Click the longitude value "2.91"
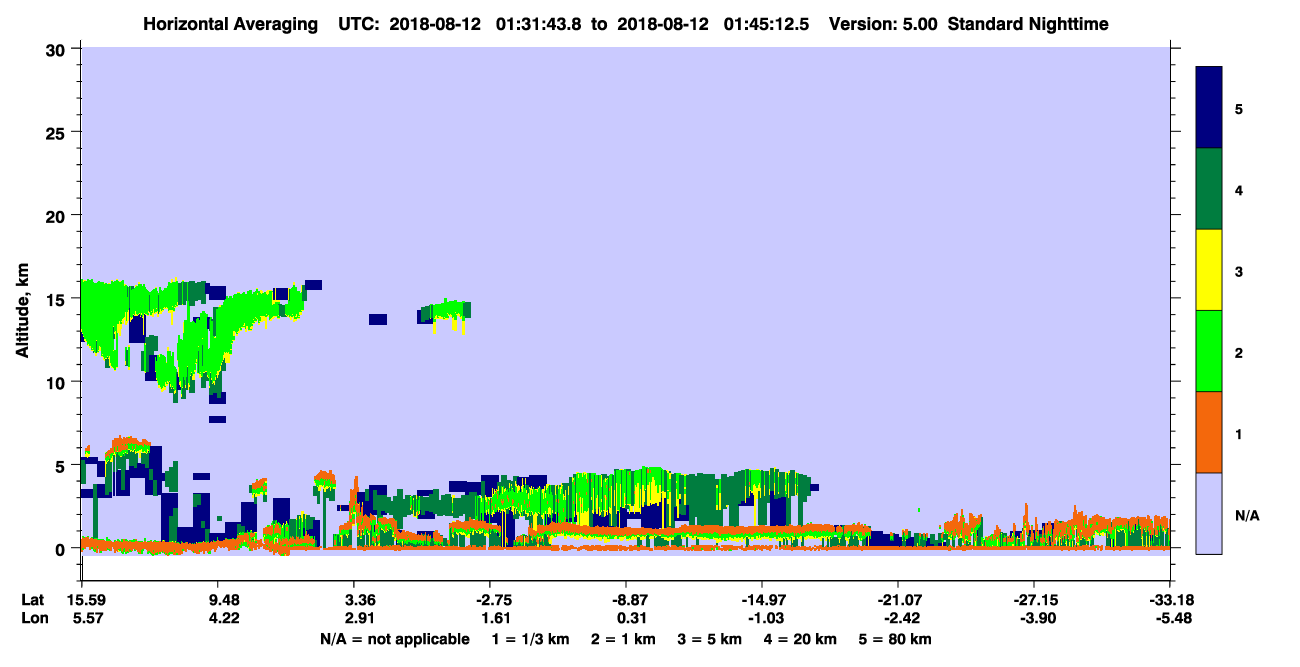 click(360, 618)
